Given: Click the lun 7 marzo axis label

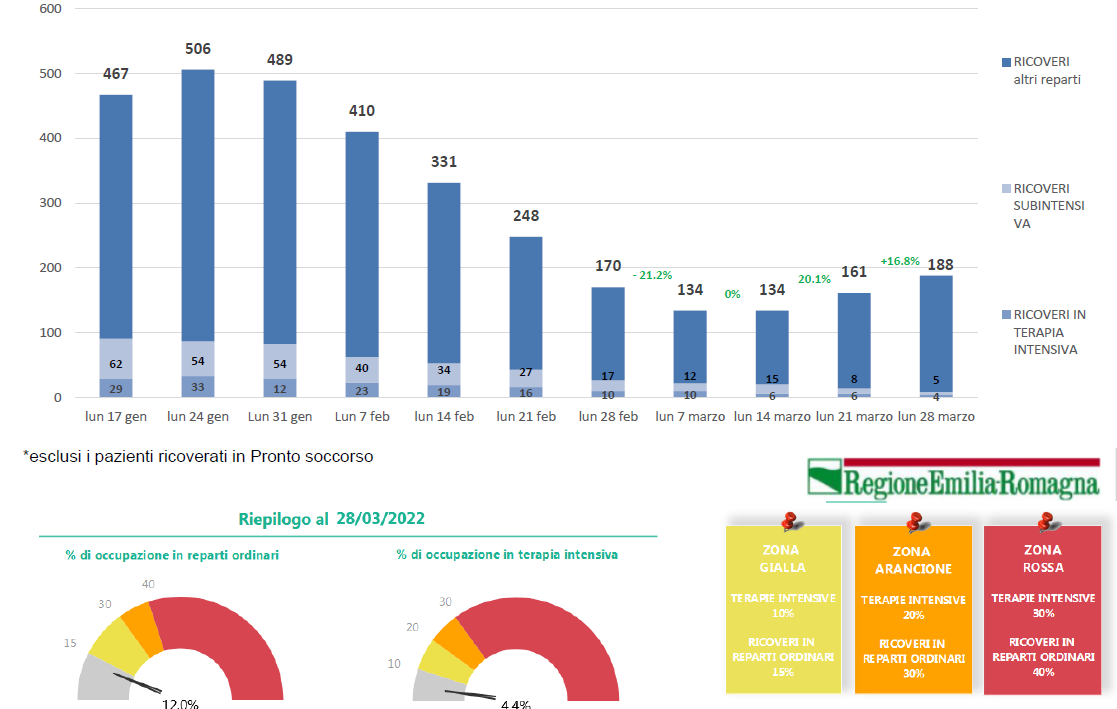Looking at the screenshot, I should pyautogui.click(x=691, y=416).
